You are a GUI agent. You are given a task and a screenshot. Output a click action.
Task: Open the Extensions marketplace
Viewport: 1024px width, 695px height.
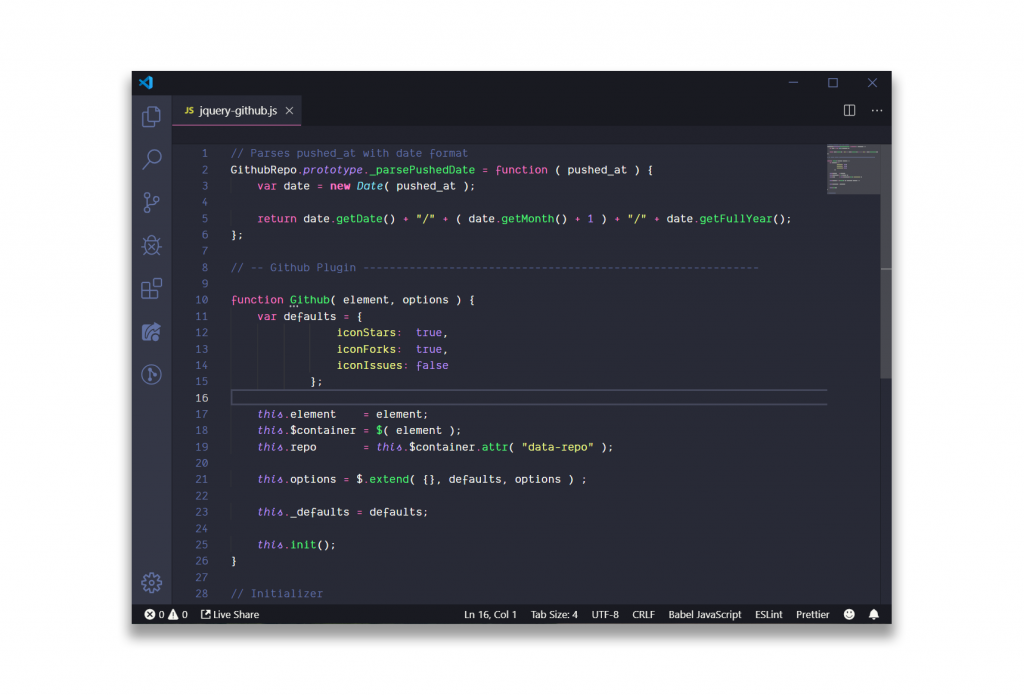pyautogui.click(x=151, y=288)
